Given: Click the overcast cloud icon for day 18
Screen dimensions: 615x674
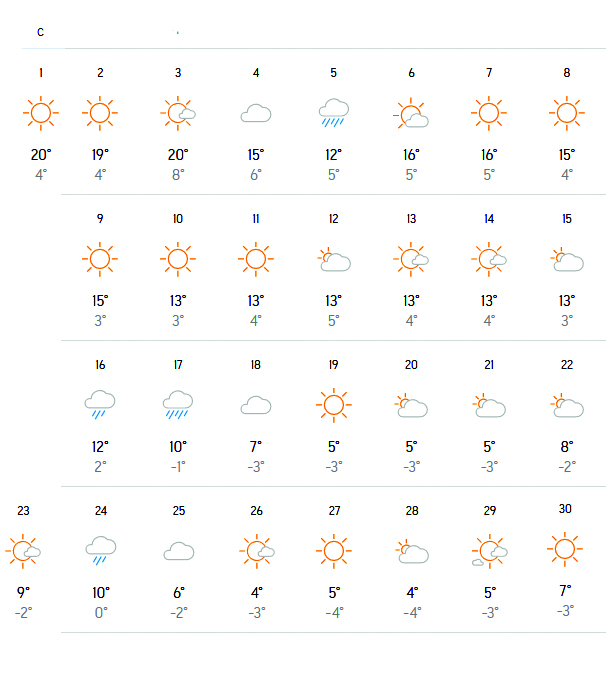Looking at the screenshot, I should 256,405.
